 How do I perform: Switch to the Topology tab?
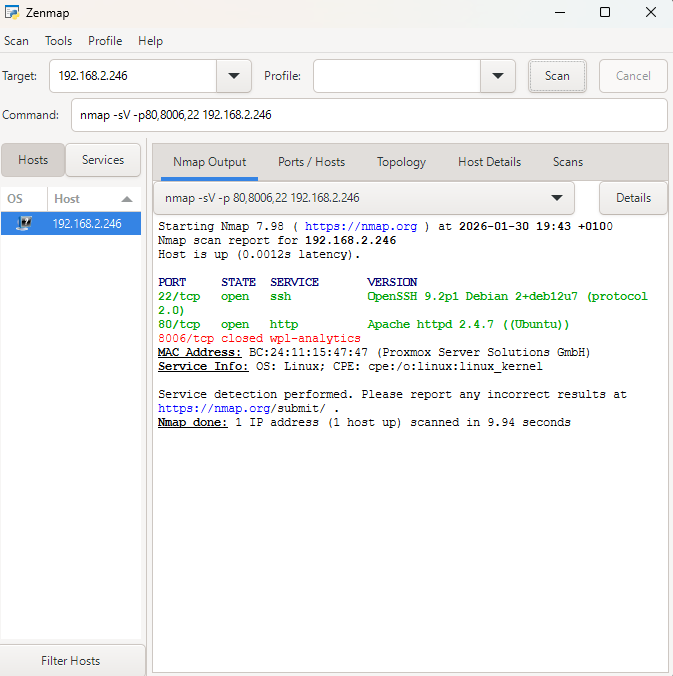401,162
